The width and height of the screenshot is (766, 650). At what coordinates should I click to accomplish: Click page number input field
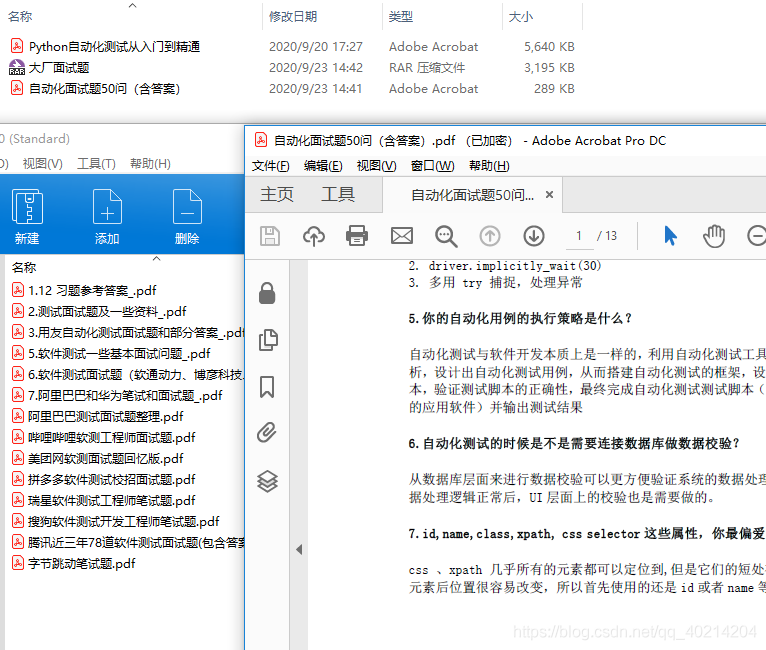click(579, 236)
